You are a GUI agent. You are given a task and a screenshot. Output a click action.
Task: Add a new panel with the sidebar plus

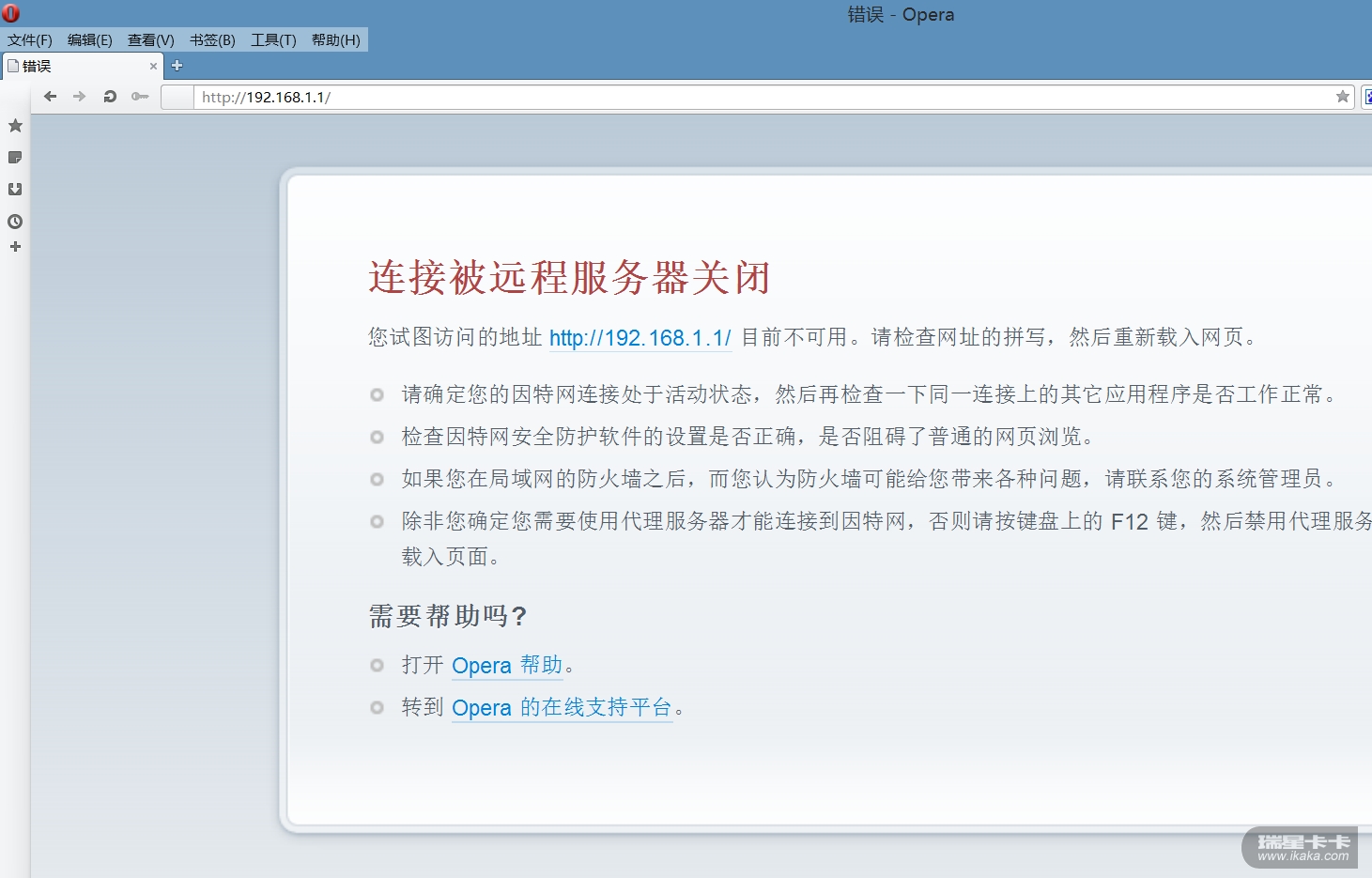point(15,247)
